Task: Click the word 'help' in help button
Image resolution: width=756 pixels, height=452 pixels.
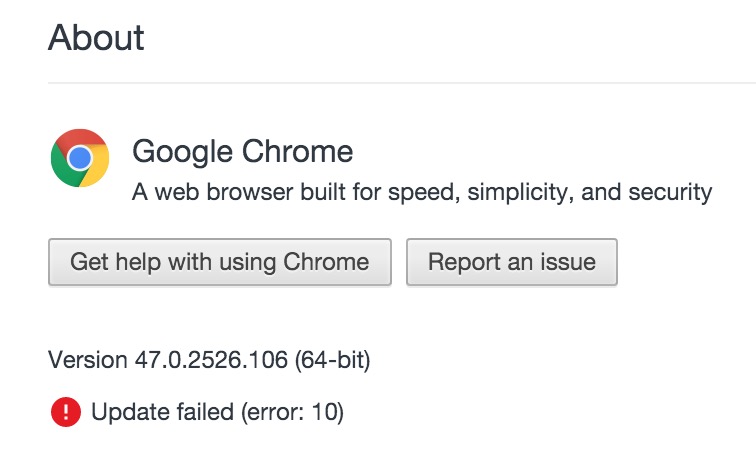Action: [138, 262]
